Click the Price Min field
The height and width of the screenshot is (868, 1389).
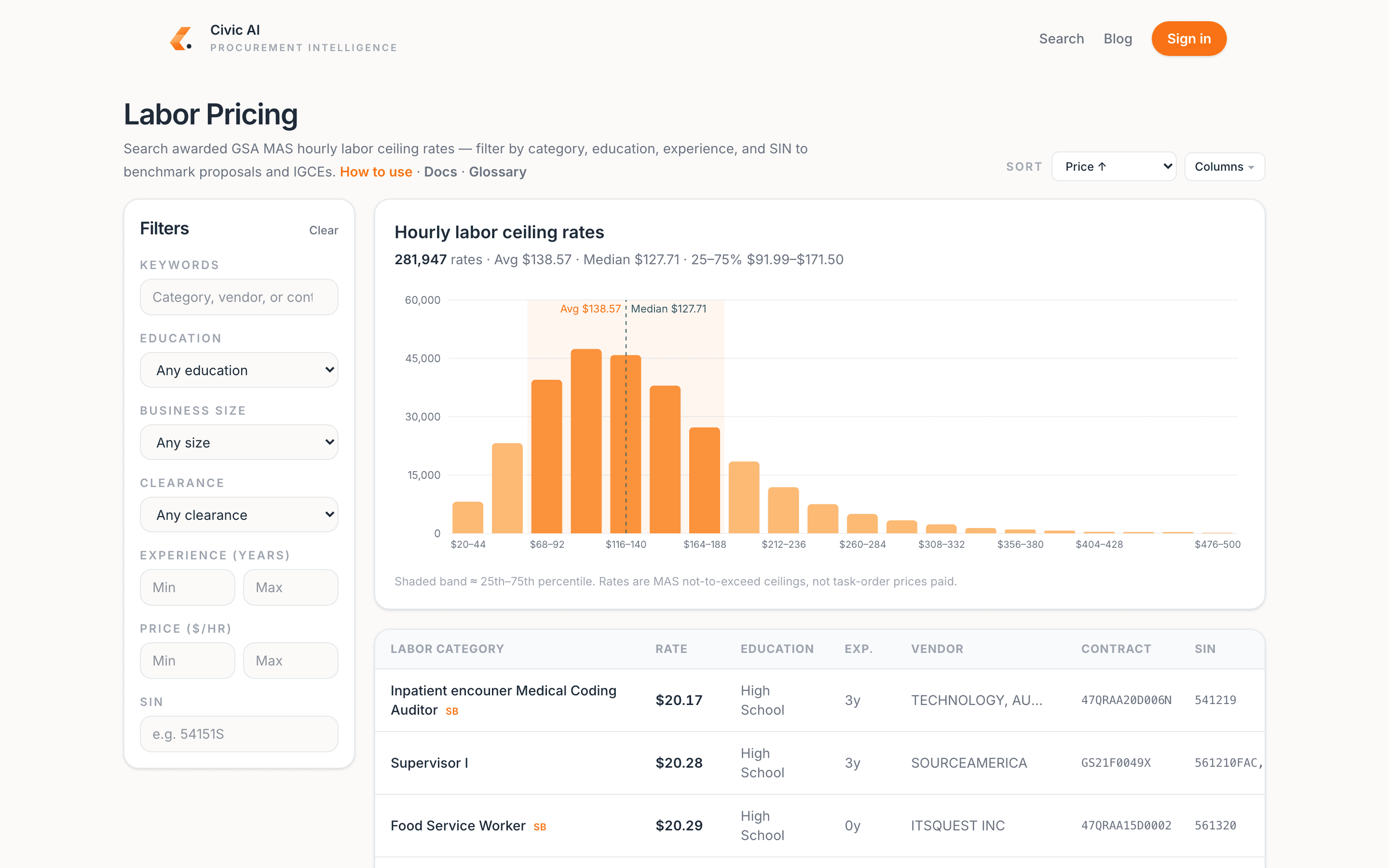point(187,660)
